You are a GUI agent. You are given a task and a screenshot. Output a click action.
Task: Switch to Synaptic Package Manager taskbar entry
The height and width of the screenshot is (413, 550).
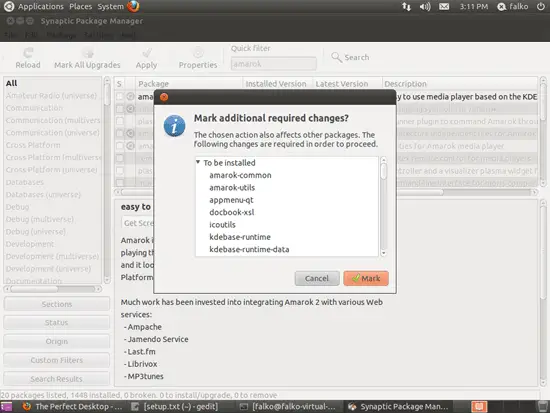pyautogui.click(x=398, y=407)
